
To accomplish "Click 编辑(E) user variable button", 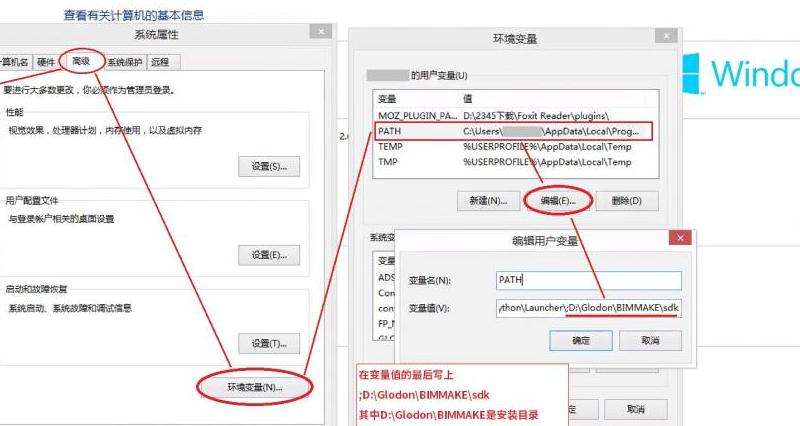I will [x=558, y=201].
